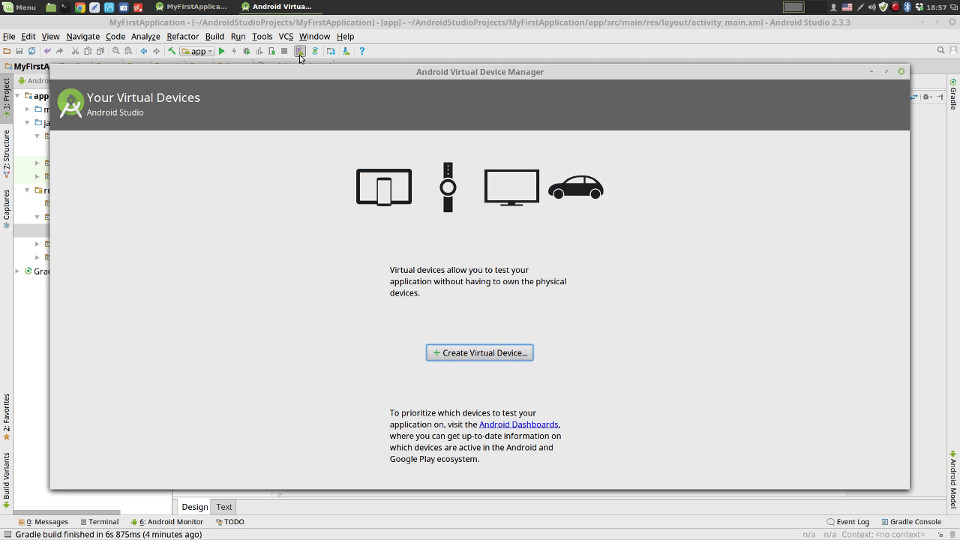This screenshot has width=960, height=540.
Task: Open the app run configuration dropdown
Action: (197, 51)
